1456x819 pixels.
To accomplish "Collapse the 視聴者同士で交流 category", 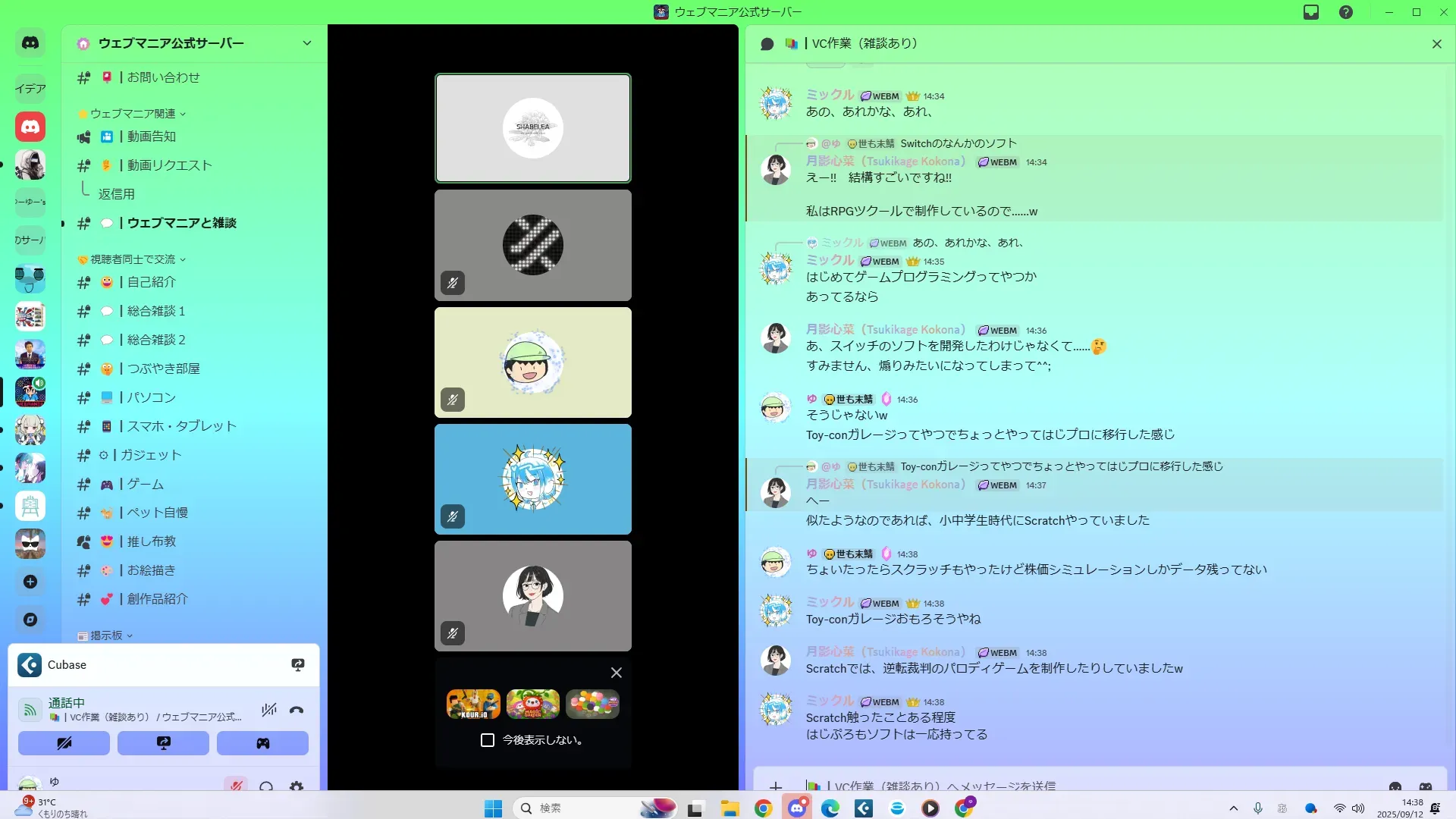I will [133, 259].
